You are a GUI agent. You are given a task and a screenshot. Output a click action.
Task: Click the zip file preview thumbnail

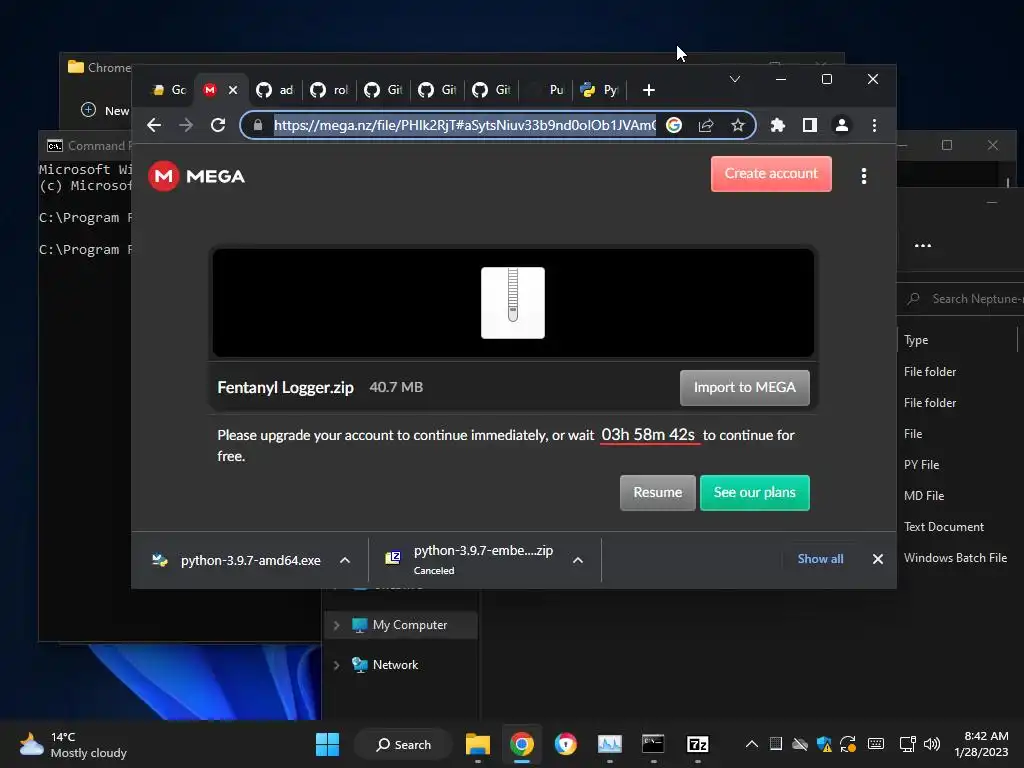[513, 302]
